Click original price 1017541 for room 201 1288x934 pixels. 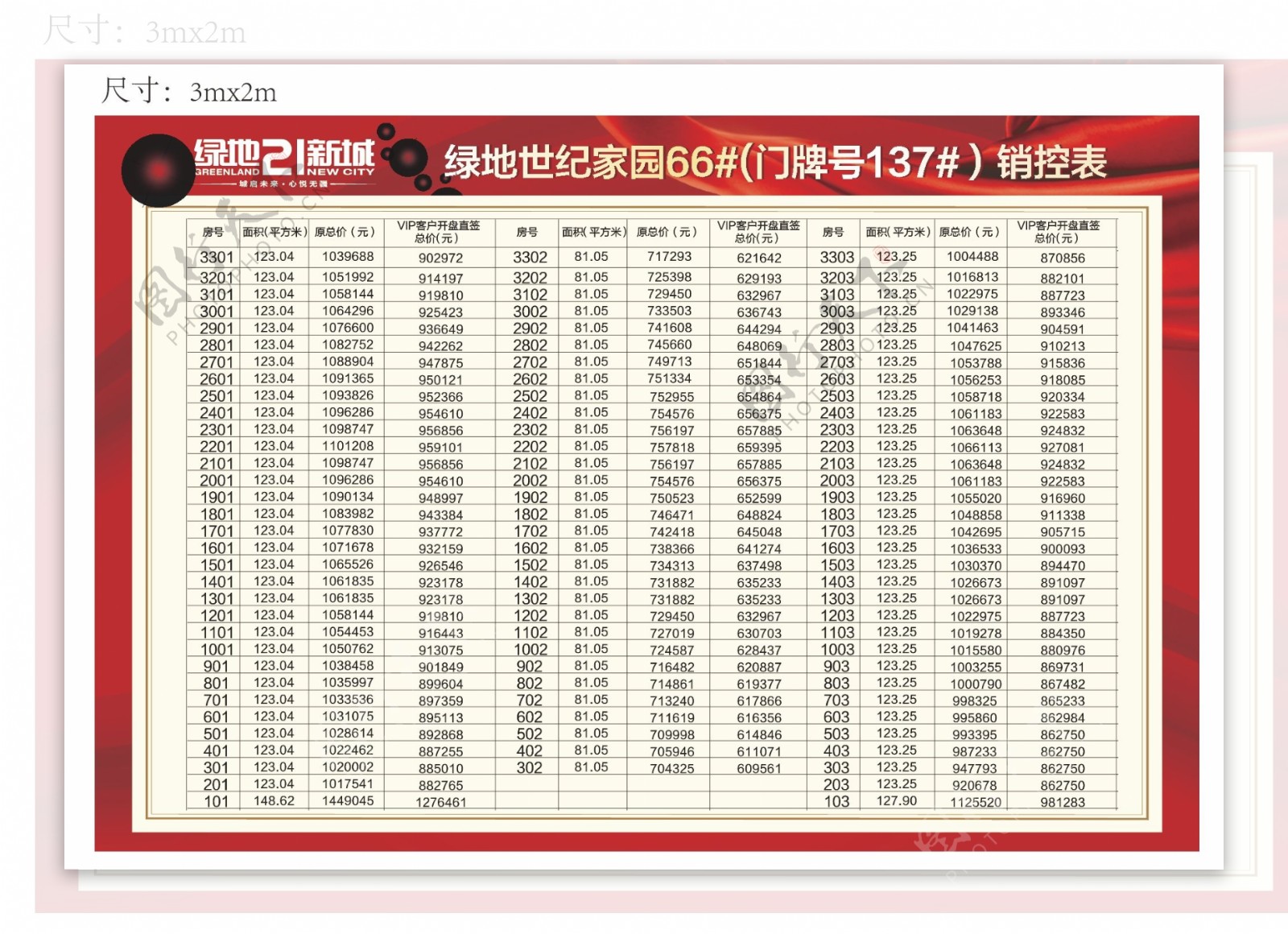point(348,784)
